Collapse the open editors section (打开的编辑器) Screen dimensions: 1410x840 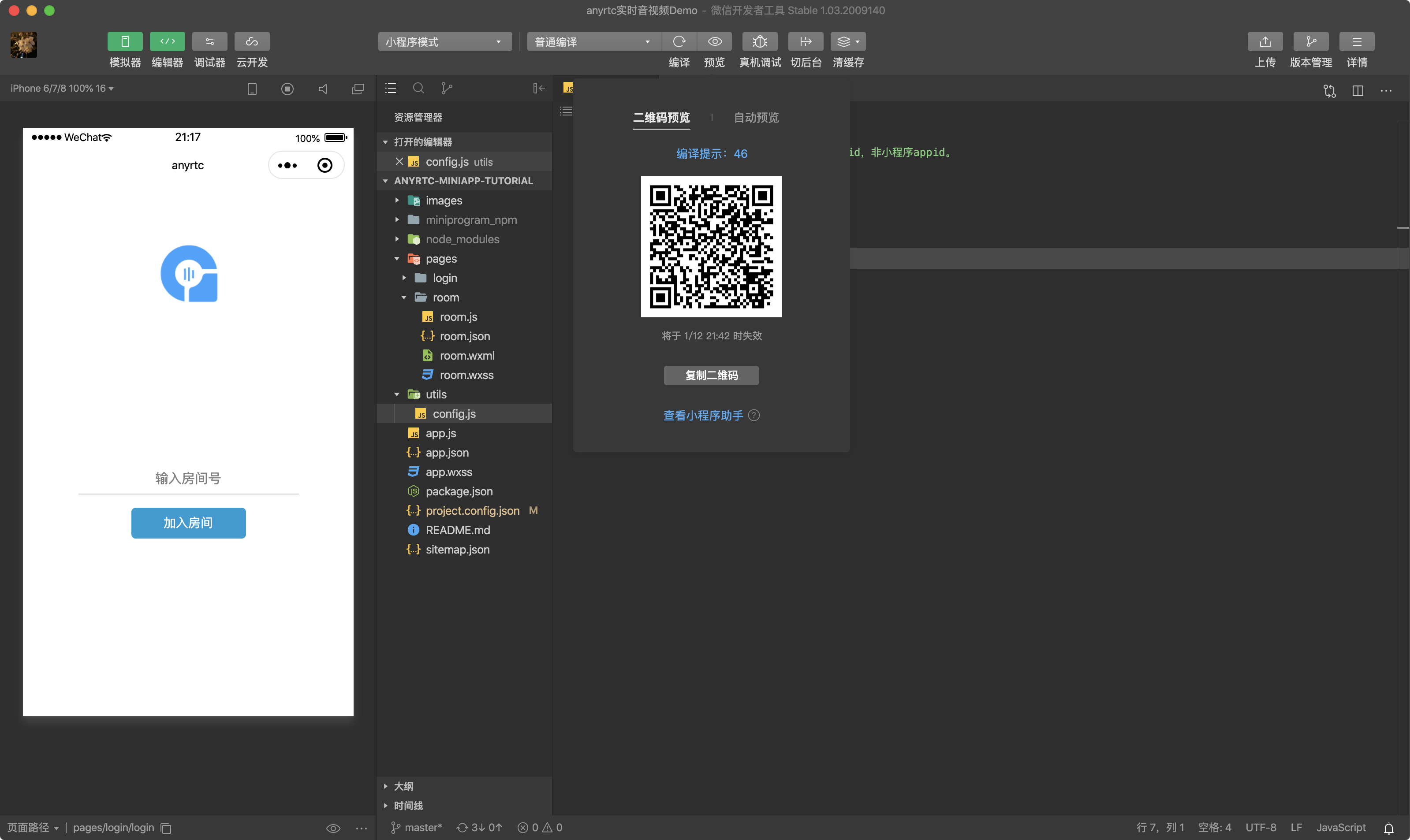[x=464, y=141]
